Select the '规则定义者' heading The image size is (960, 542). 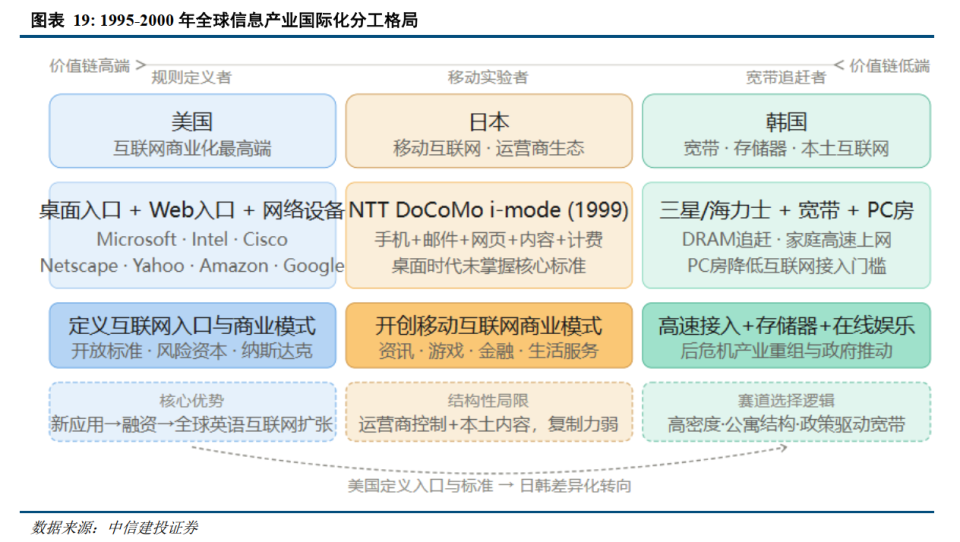coord(192,77)
